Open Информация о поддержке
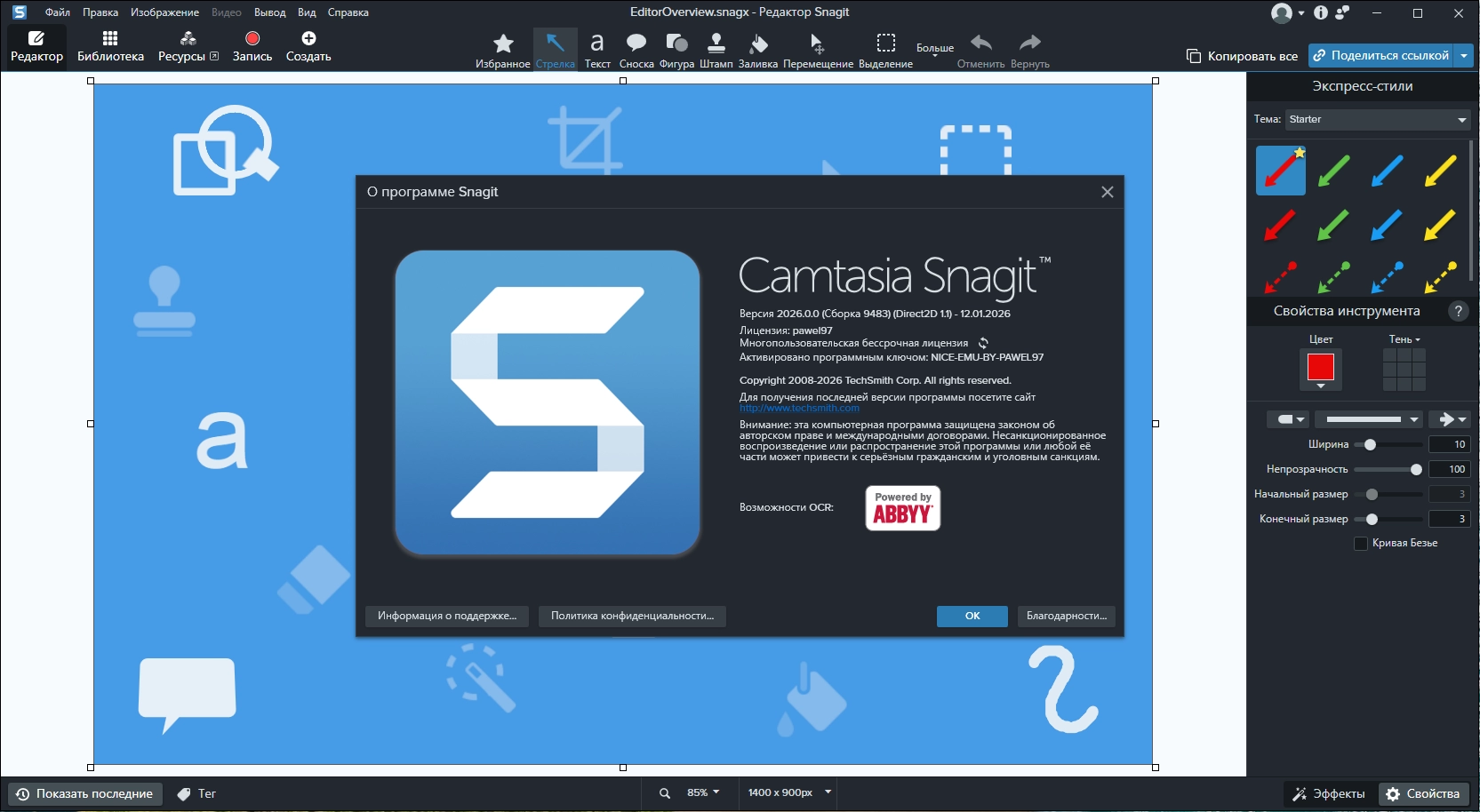This screenshot has width=1480, height=812. (x=447, y=617)
